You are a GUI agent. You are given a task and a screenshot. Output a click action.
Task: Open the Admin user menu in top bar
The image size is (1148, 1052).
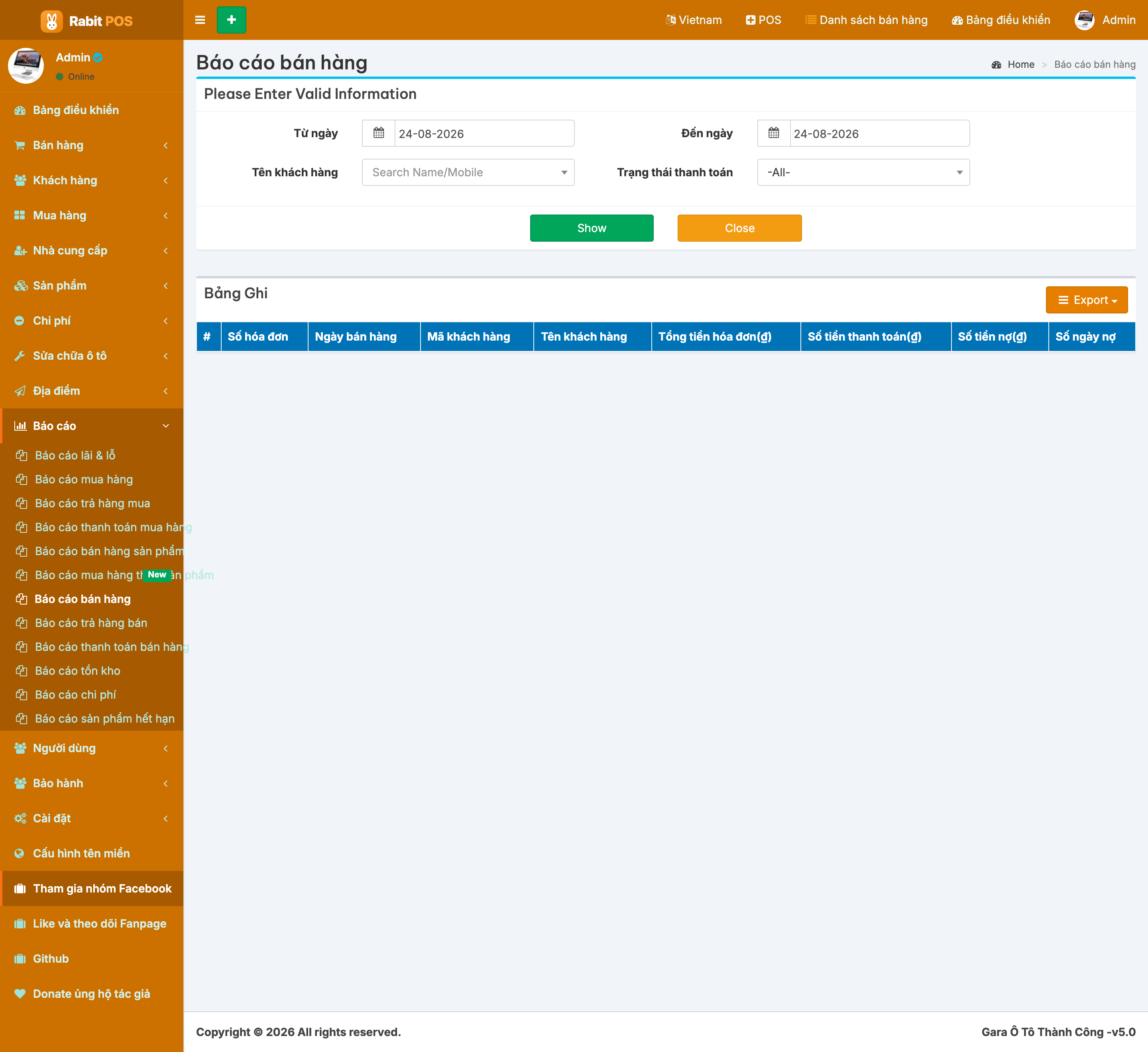click(x=1105, y=20)
